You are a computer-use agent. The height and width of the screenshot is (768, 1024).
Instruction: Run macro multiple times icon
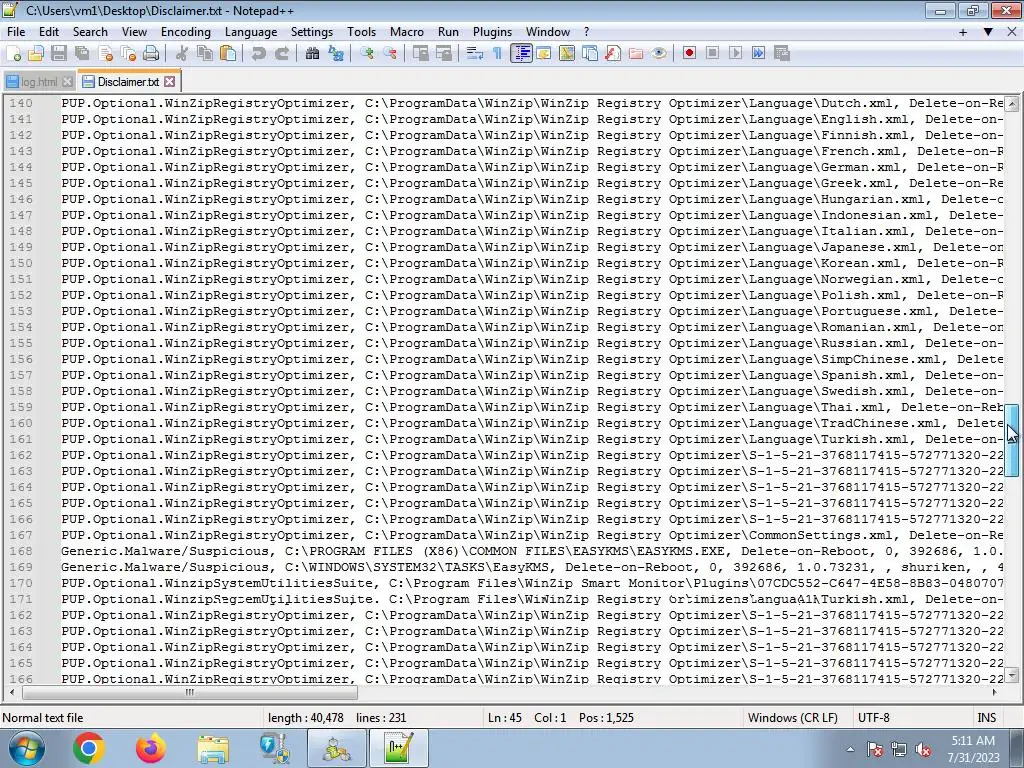pyautogui.click(x=759, y=54)
